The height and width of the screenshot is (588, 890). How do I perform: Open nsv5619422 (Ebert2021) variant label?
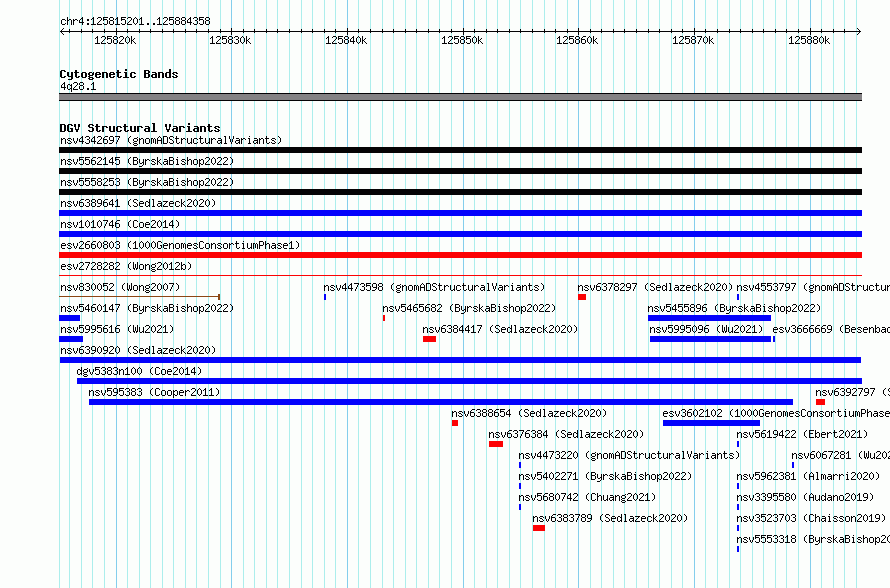click(802, 434)
